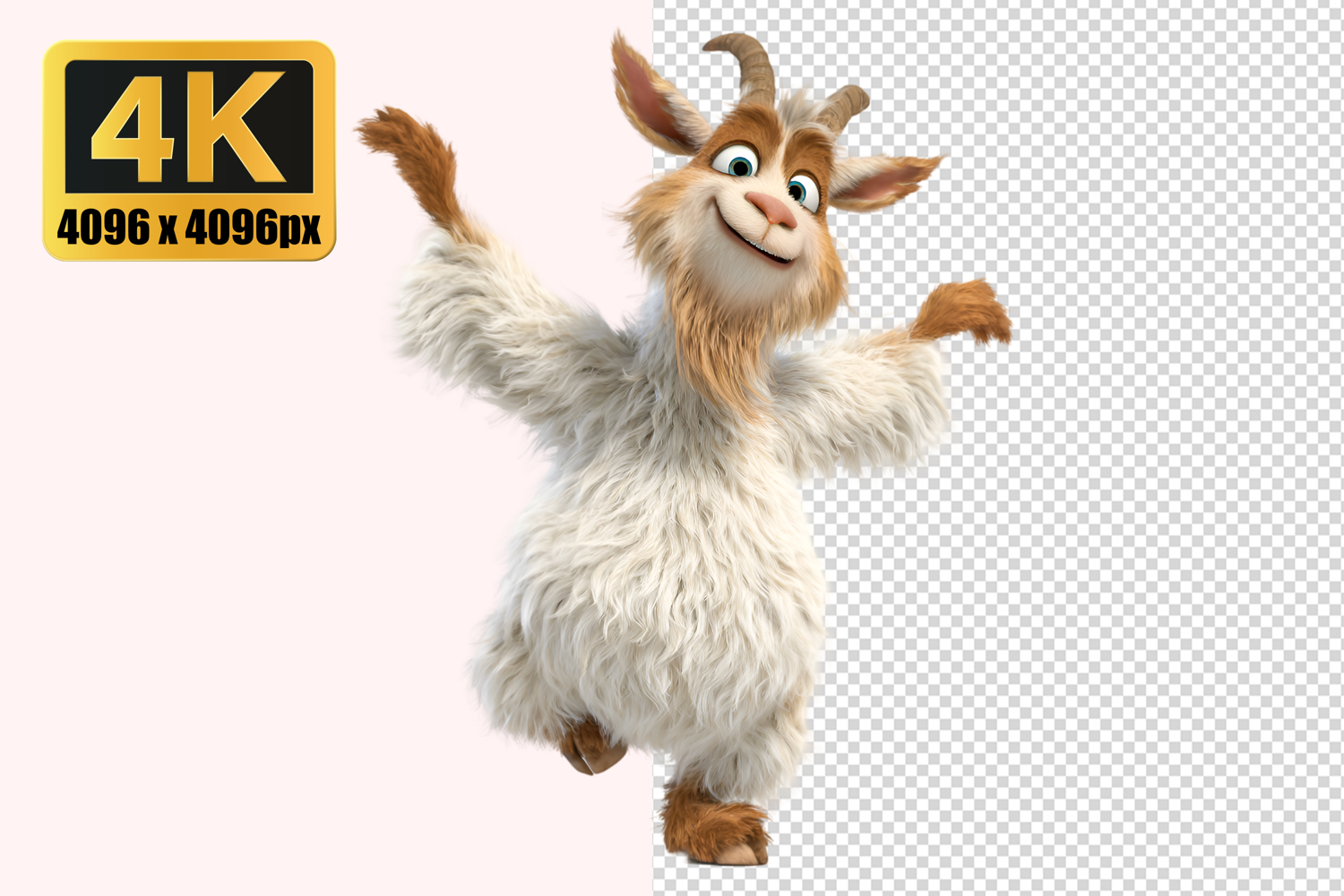Viewport: 1344px width, 896px height.
Task: Click the goat's shorter horn
Action: coord(846,104)
